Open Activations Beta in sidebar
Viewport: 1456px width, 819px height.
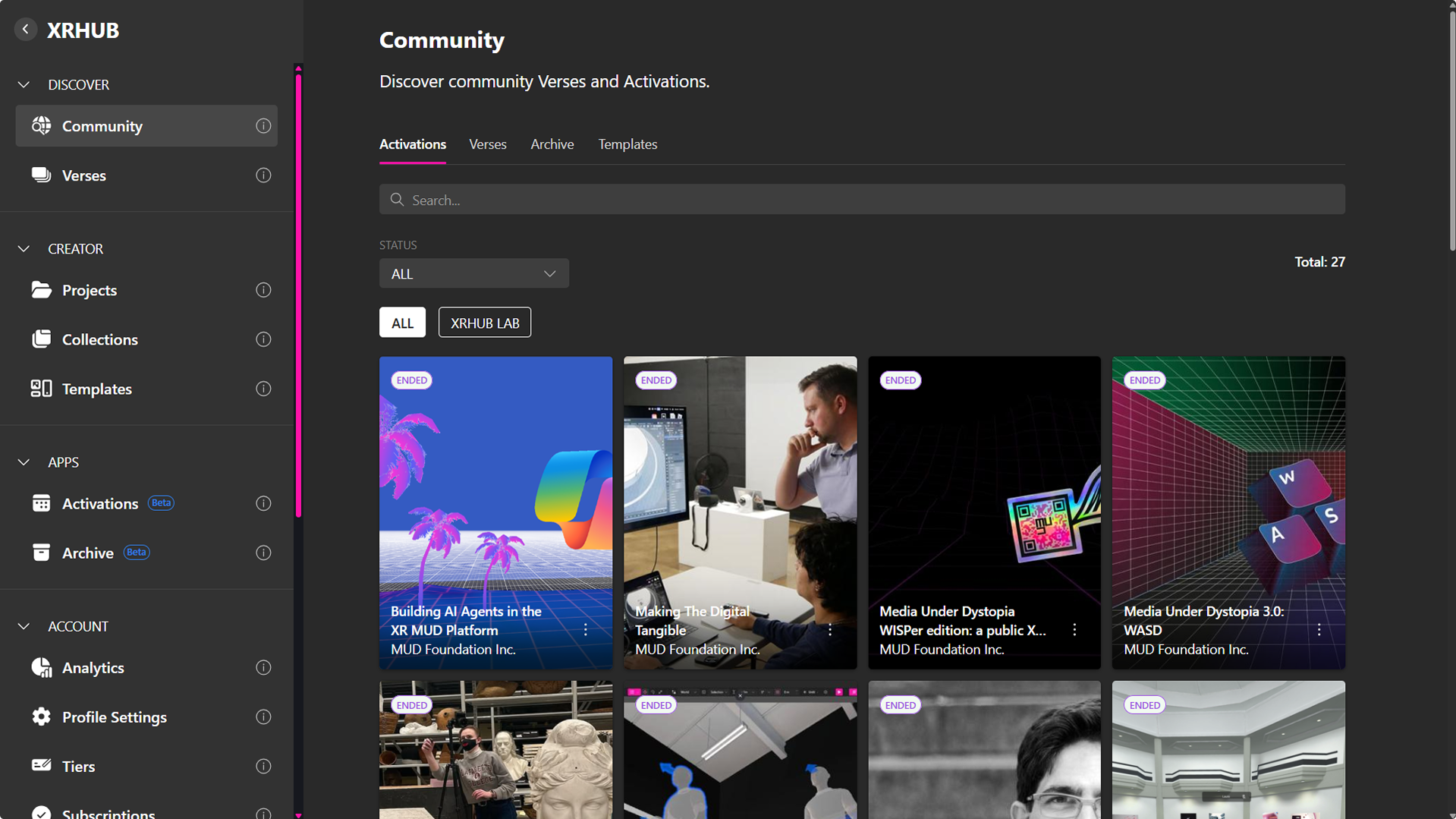(x=99, y=503)
